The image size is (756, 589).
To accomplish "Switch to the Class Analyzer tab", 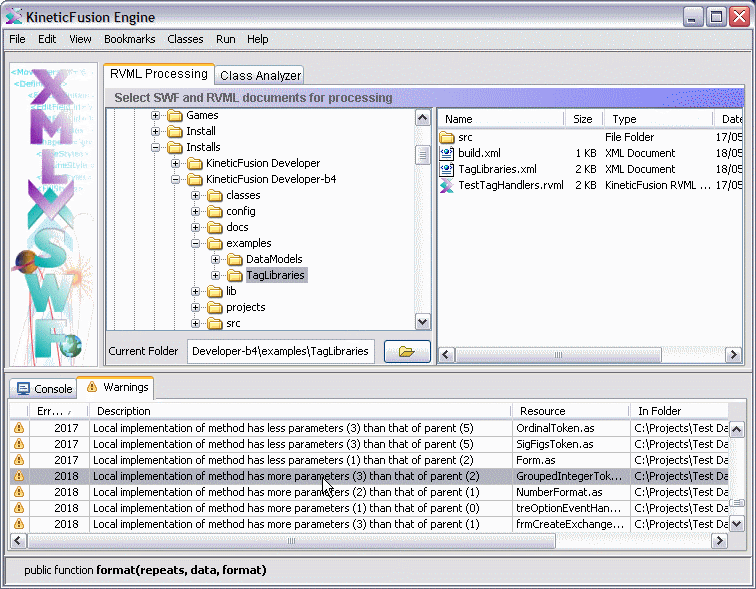I will 260,75.
